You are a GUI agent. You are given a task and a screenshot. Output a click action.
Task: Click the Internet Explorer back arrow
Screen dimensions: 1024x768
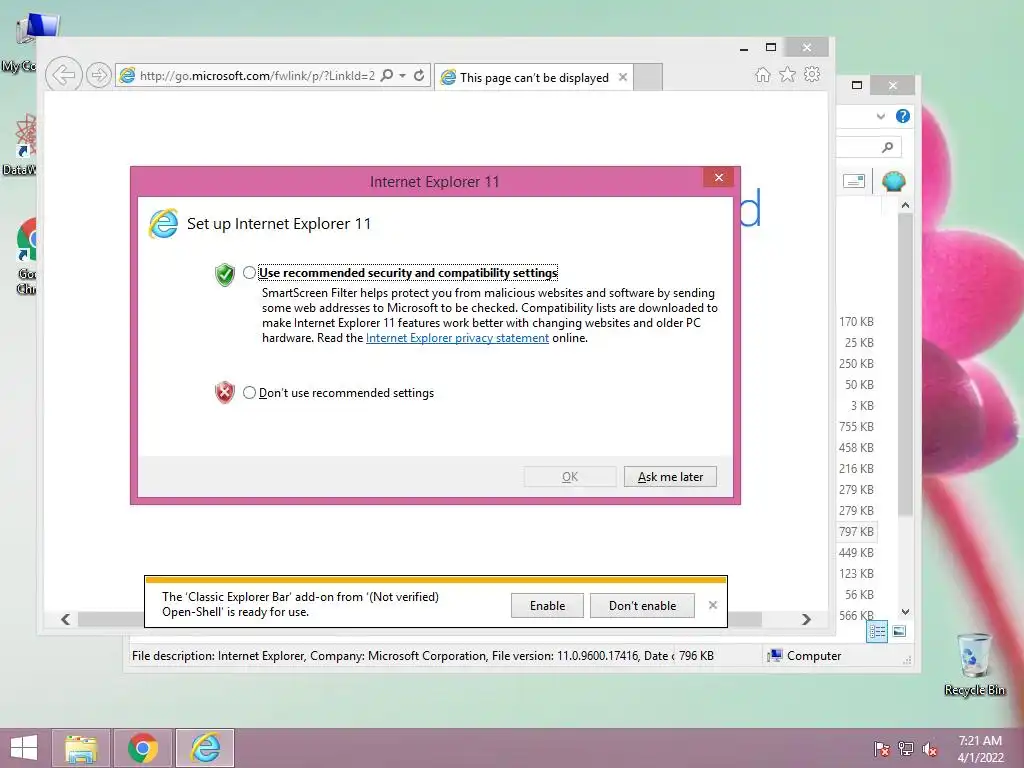(x=63, y=75)
